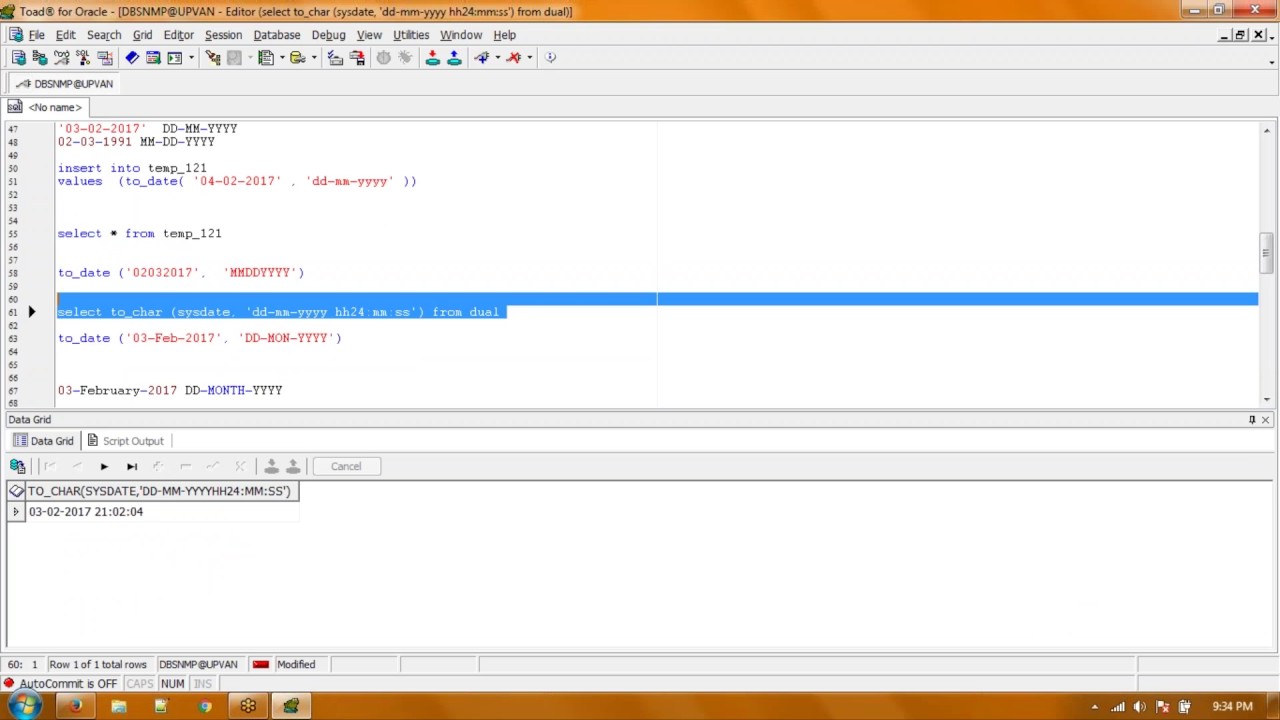Click editor scrollbar up arrow
The image size is (1280, 720).
tap(1266, 130)
